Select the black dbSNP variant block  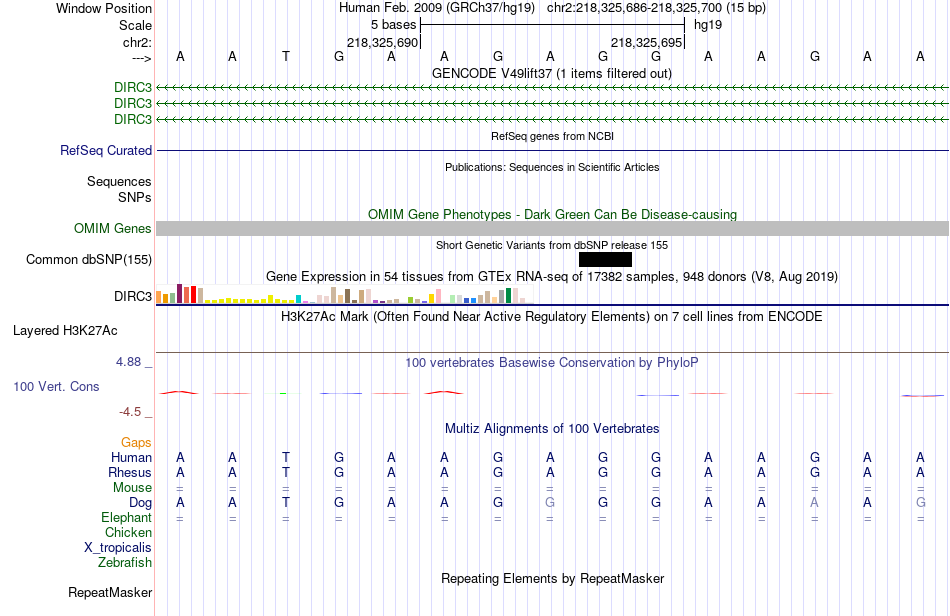coord(605,260)
